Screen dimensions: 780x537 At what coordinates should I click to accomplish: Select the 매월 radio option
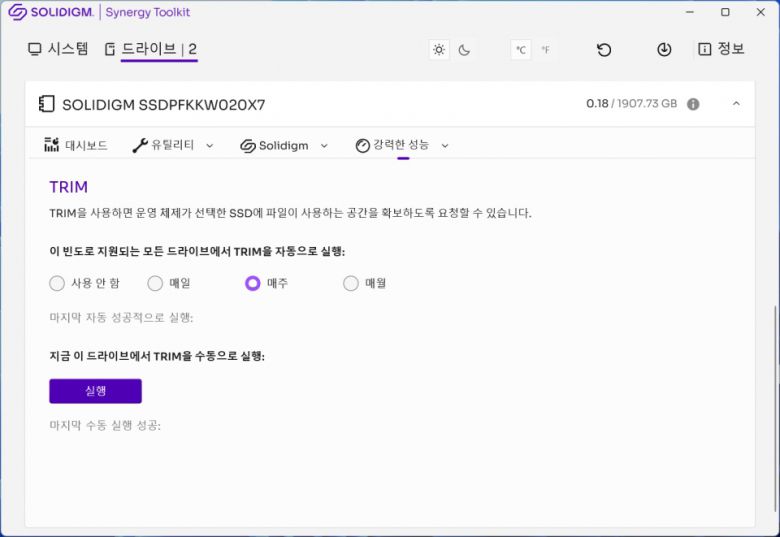pos(351,283)
